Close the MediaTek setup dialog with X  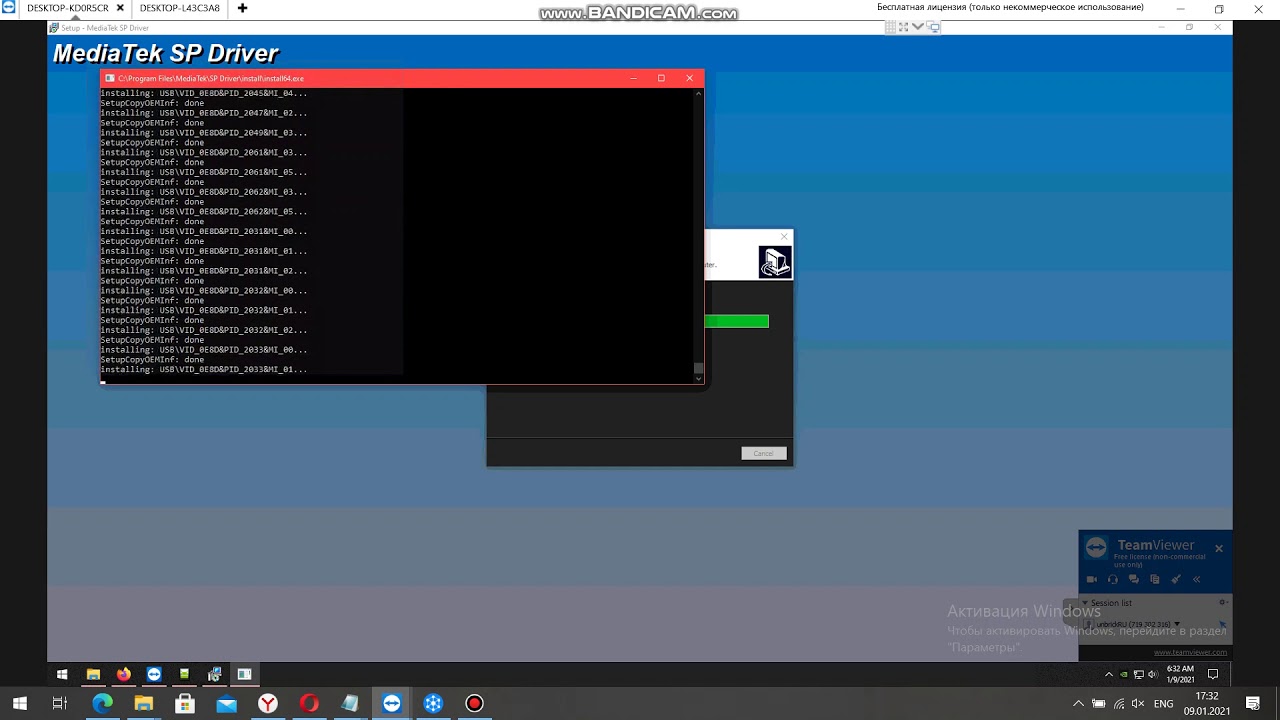[x=784, y=237]
